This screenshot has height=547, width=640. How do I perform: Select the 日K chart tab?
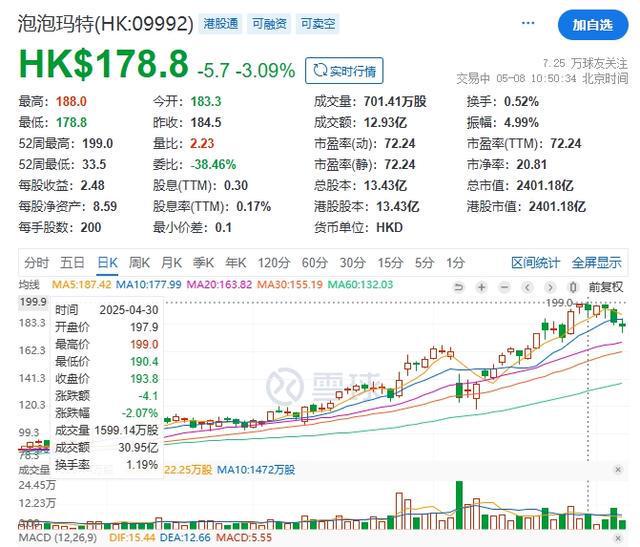click(108, 262)
